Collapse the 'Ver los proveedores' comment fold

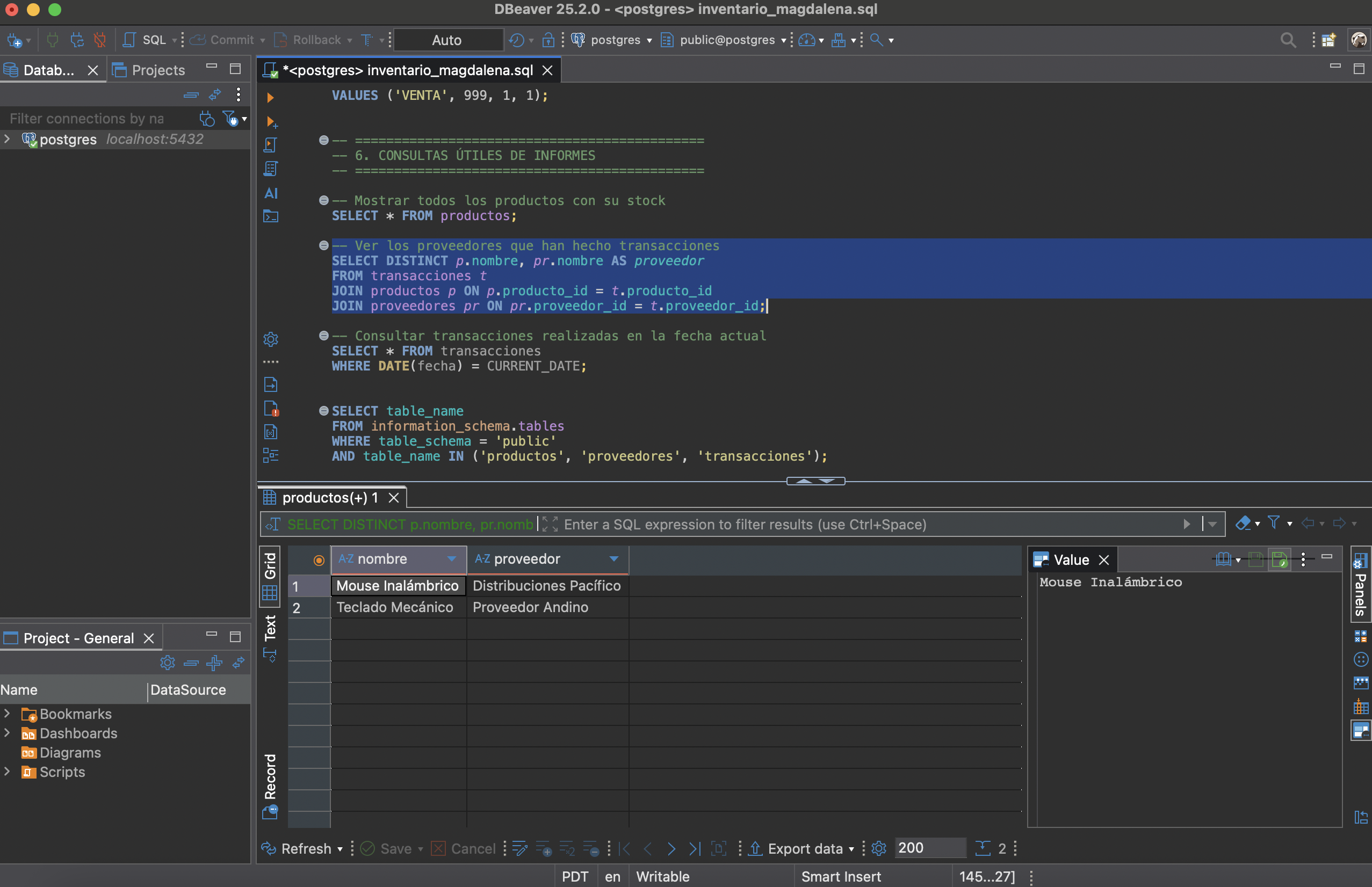pyautogui.click(x=323, y=246)
